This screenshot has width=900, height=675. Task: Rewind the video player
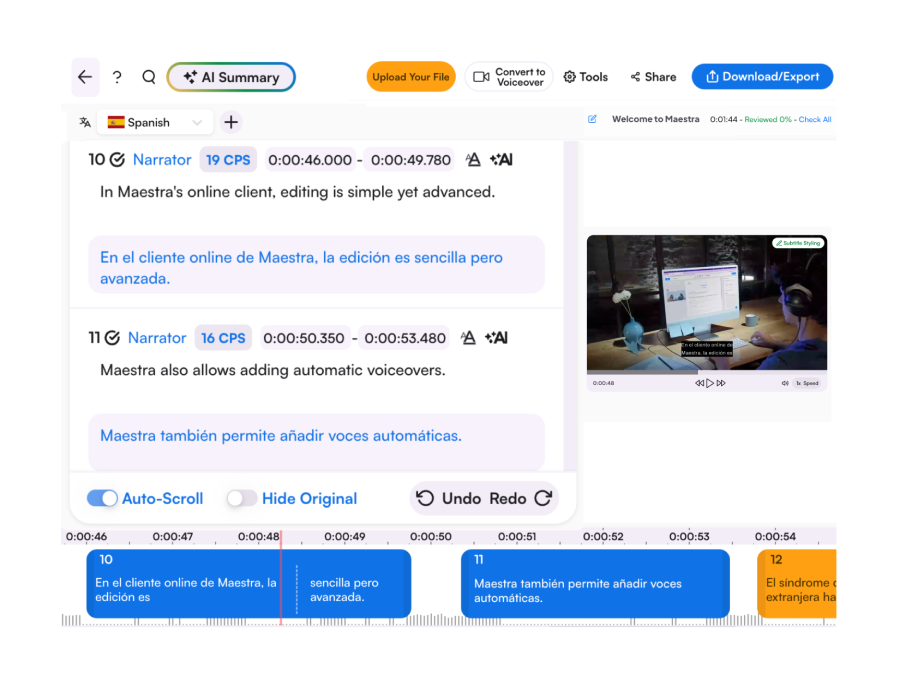pyautogui.click(x=699, y=383)
